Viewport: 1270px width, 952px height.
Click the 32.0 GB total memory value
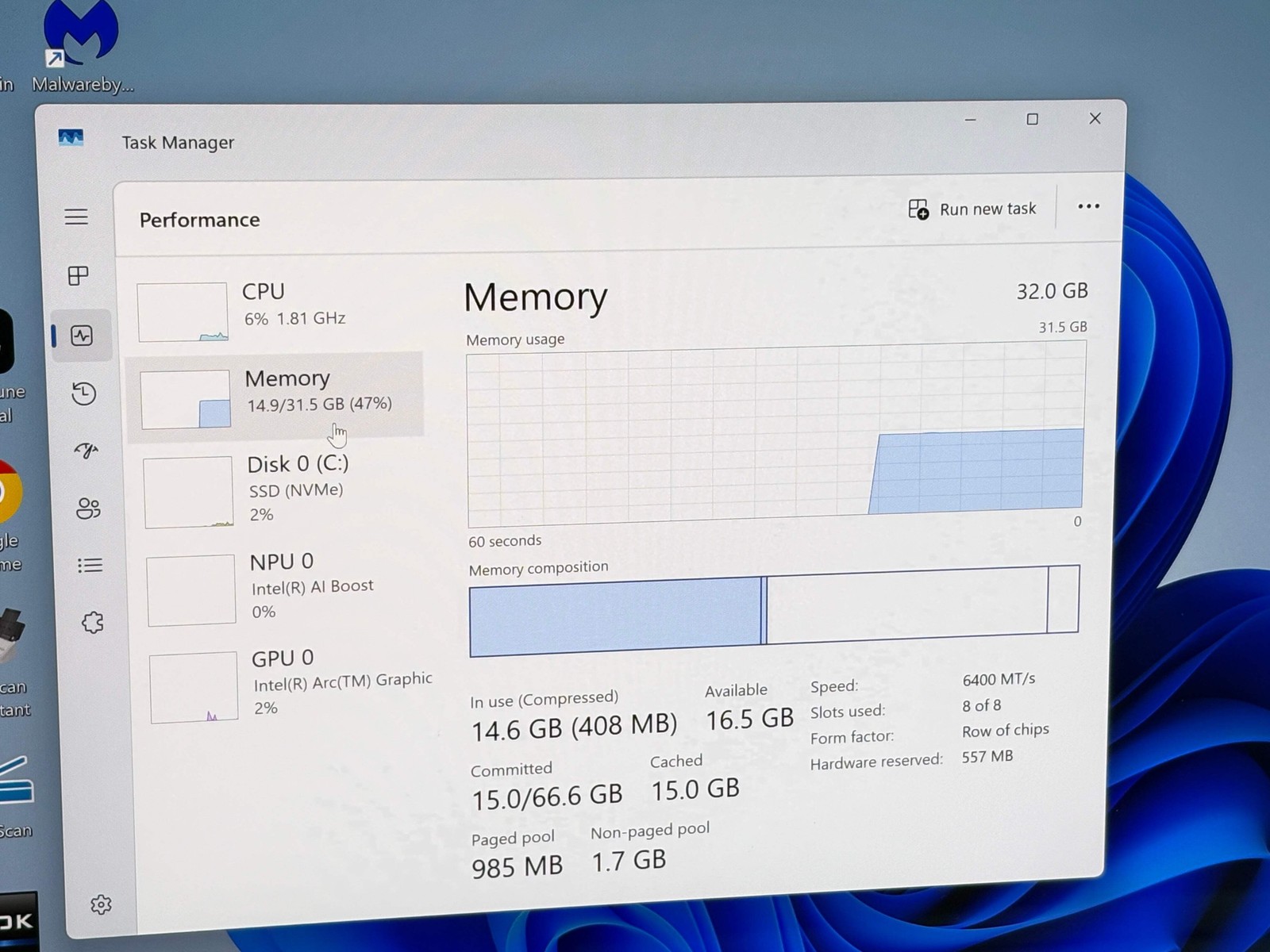(x=1052, y=291)
